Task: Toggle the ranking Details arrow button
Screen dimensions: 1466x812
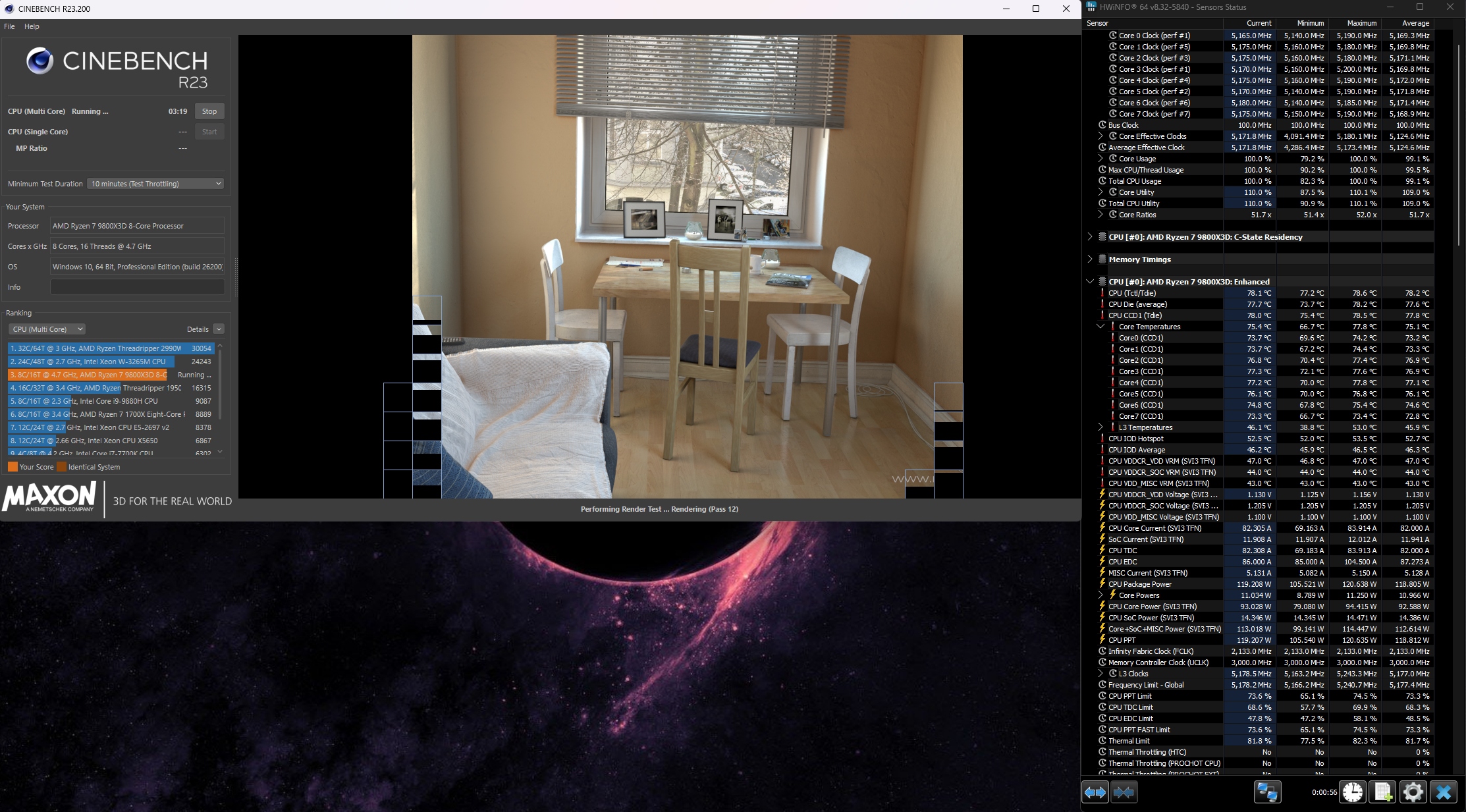Action: pos(219,329)
